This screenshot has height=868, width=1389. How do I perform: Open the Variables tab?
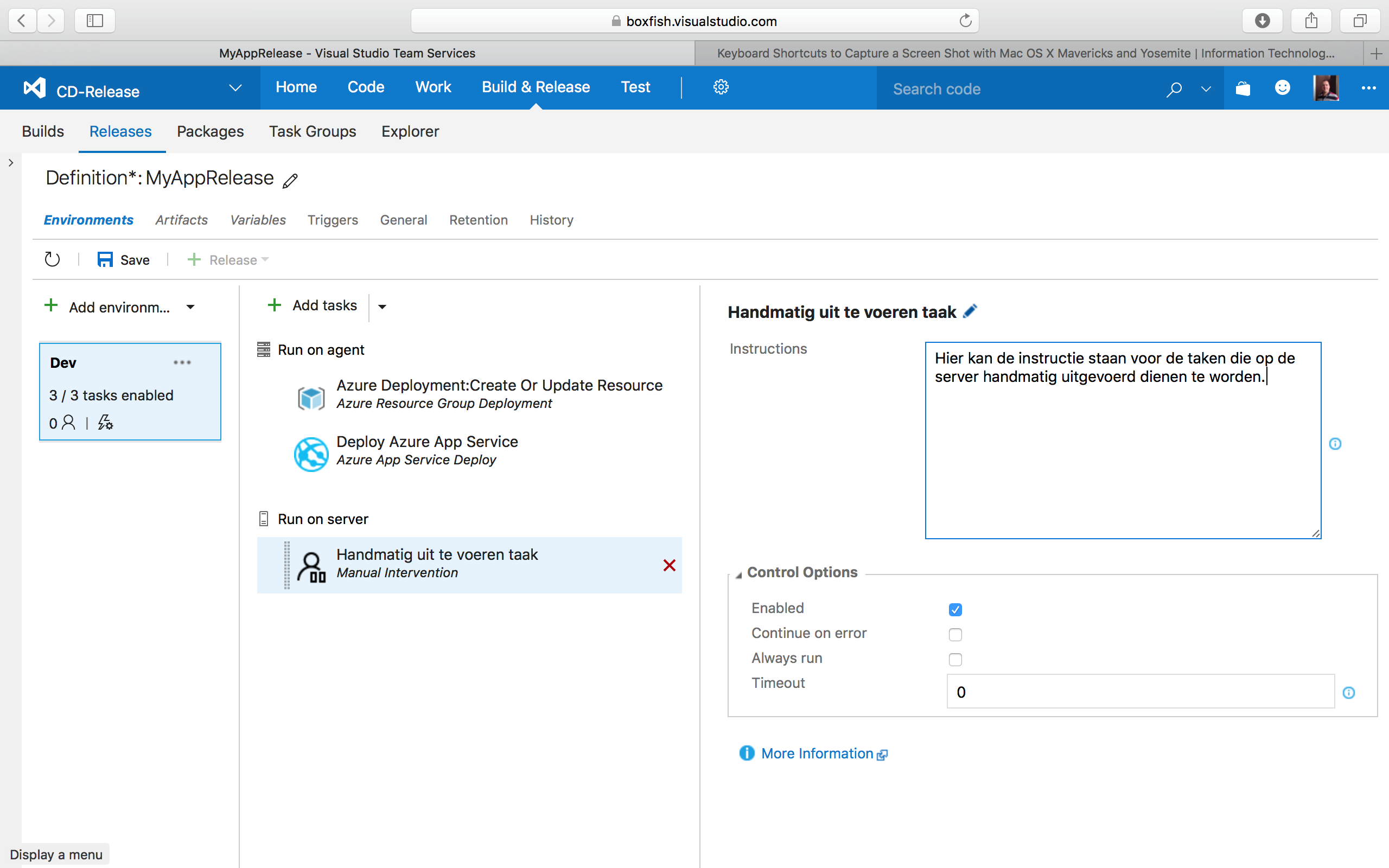[258, 220]
